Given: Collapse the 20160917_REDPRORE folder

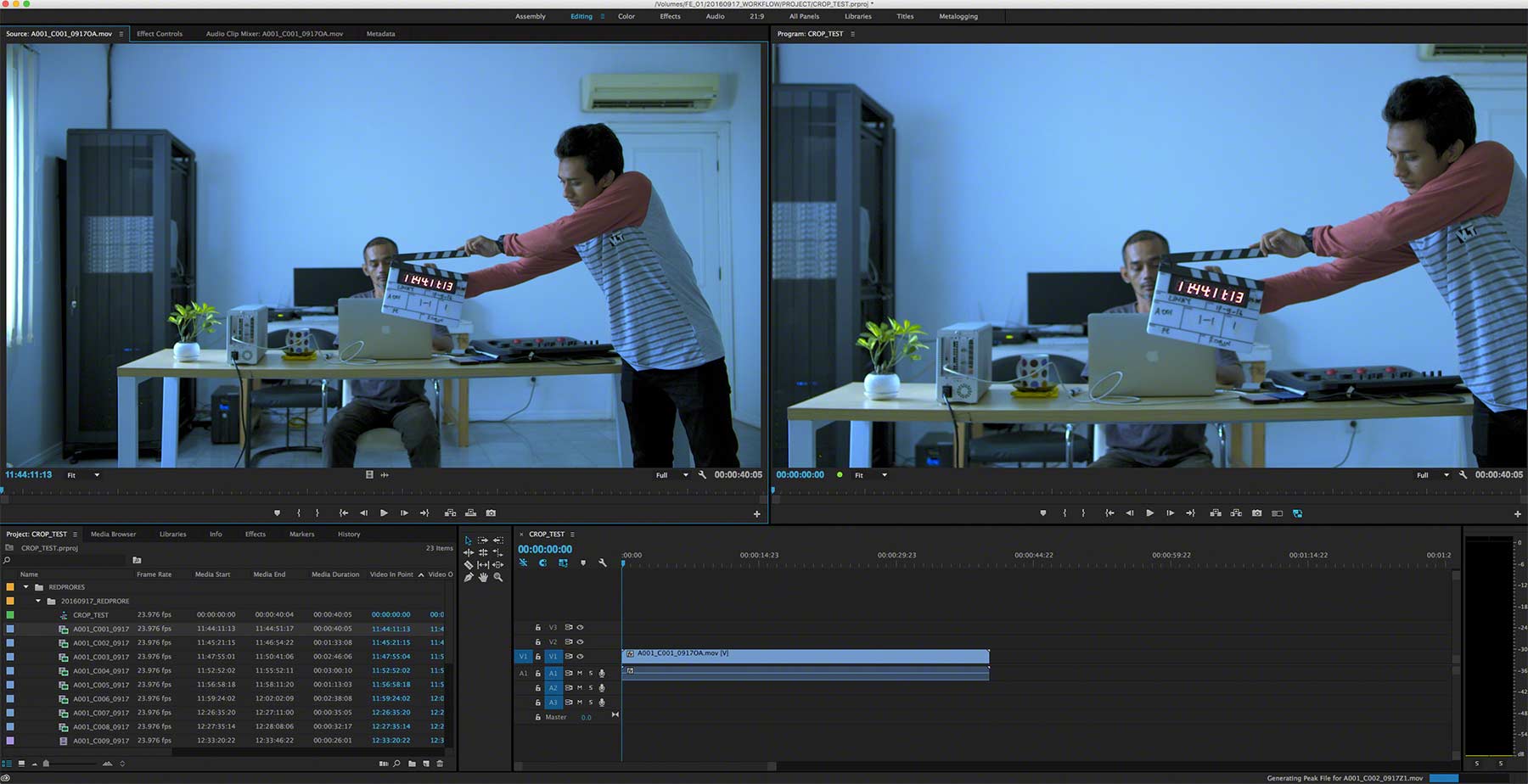Looking at the screenshot, I should [38, 601].
